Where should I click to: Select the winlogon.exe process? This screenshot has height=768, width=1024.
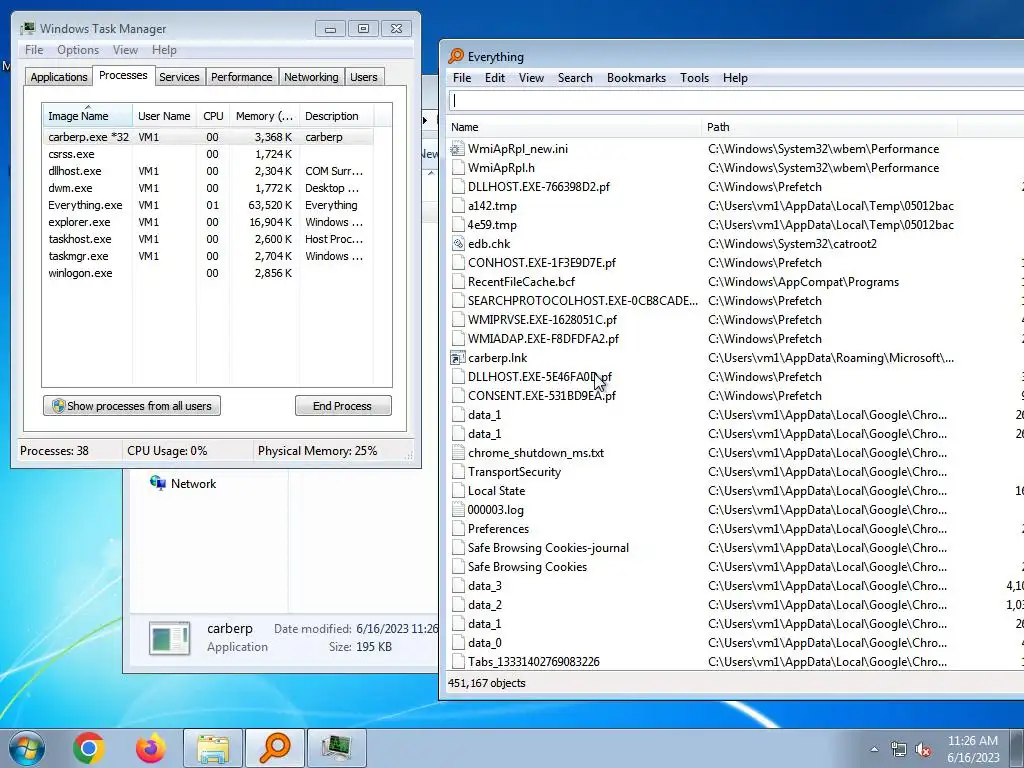pos(208,273)
